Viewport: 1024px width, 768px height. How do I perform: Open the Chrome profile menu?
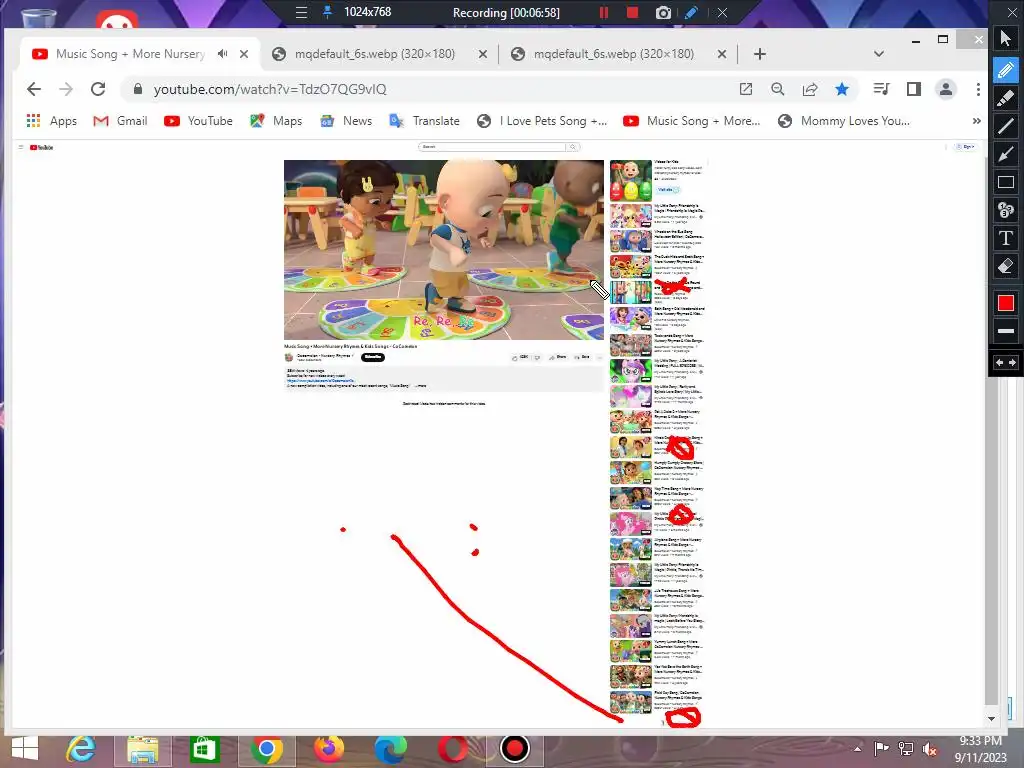(x=946, y=89)
